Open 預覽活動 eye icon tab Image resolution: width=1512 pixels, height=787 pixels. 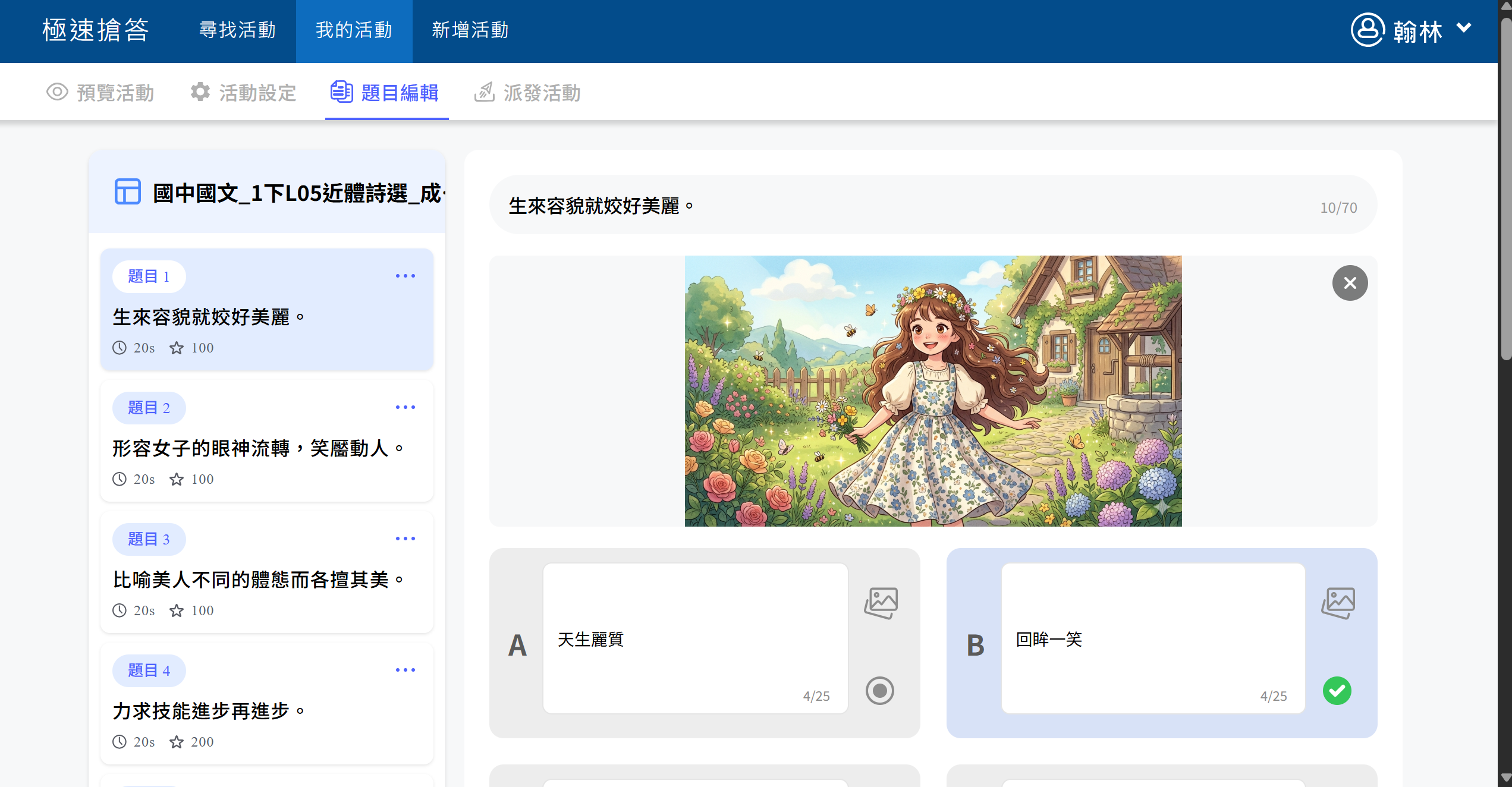[100, 93]
